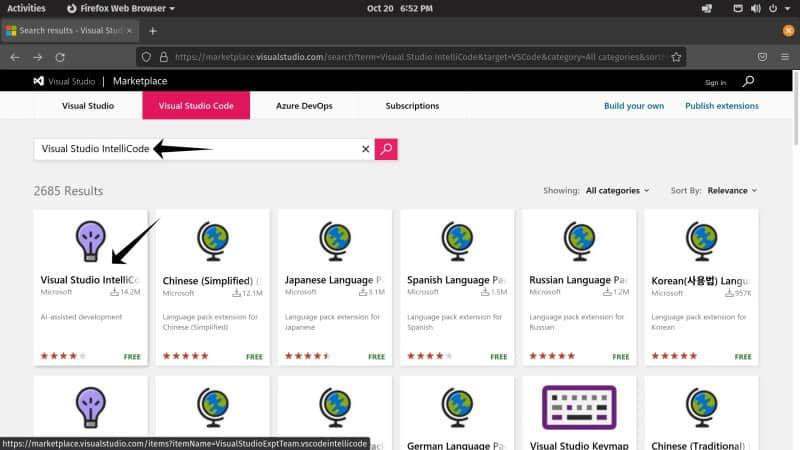Viewport: 800px width, 450px height.
Task: Click the Build your own link
Action: pyautogui.click(x=634, y=106)
